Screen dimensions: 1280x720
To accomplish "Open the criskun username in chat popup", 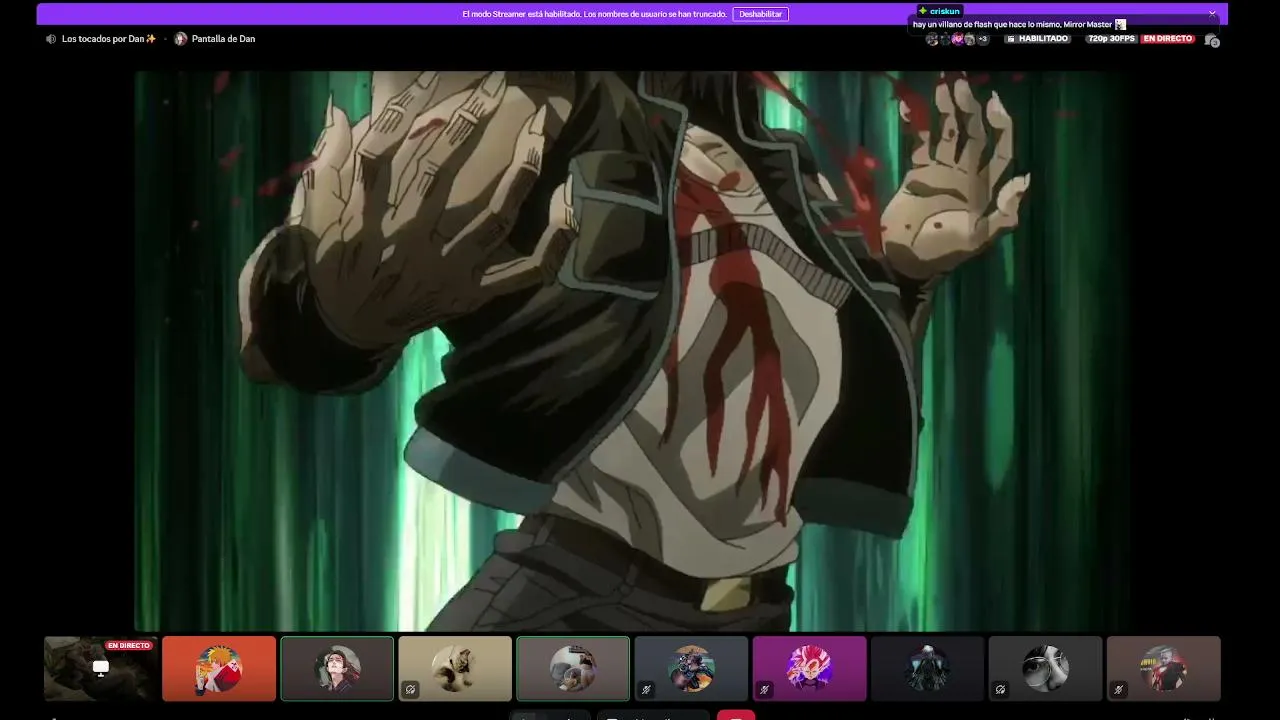I will click(x=945, y=11).
